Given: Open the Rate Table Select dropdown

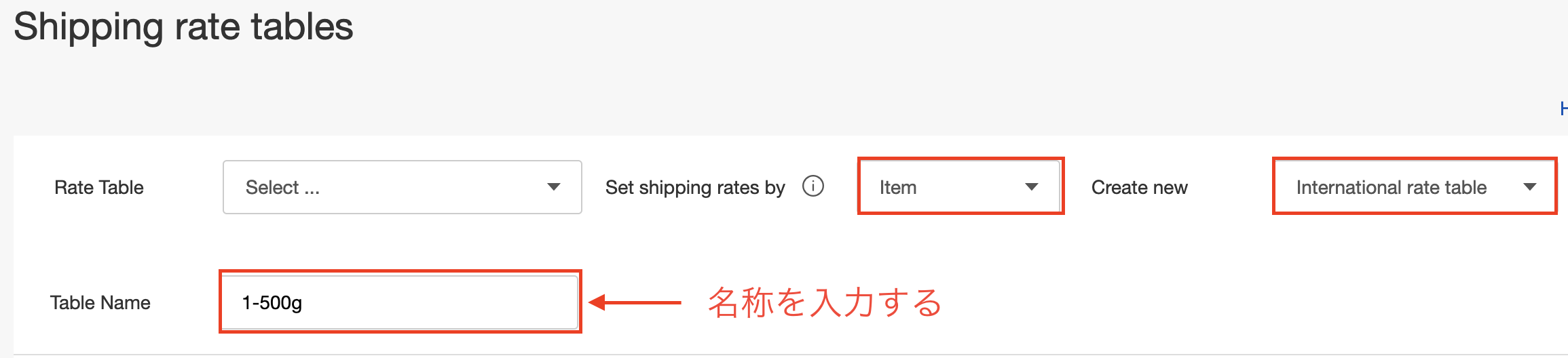Looking at the screenshot, I should pos(402,187).
